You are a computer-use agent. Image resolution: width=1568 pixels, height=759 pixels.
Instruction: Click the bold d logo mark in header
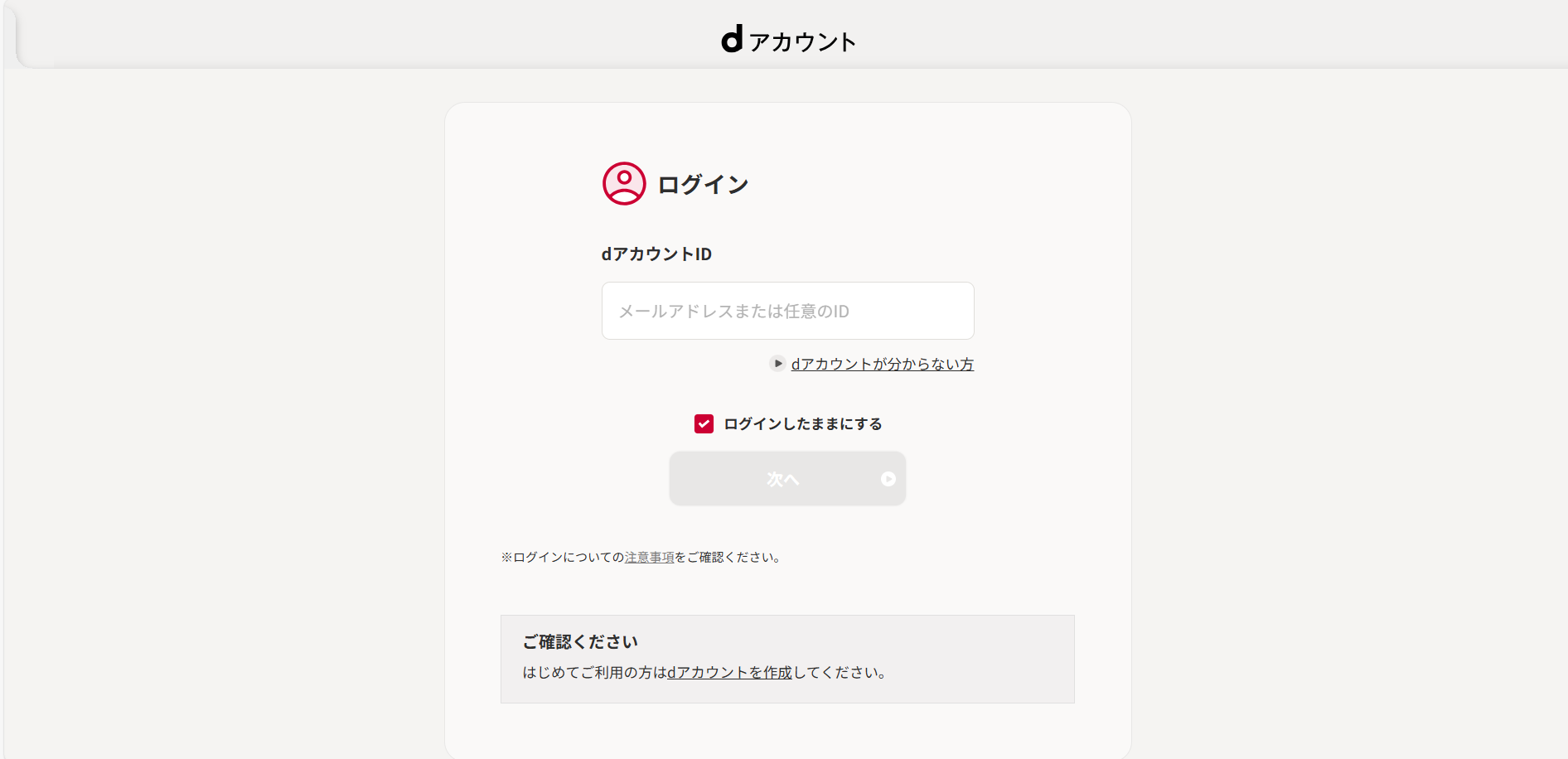(732, 39)
